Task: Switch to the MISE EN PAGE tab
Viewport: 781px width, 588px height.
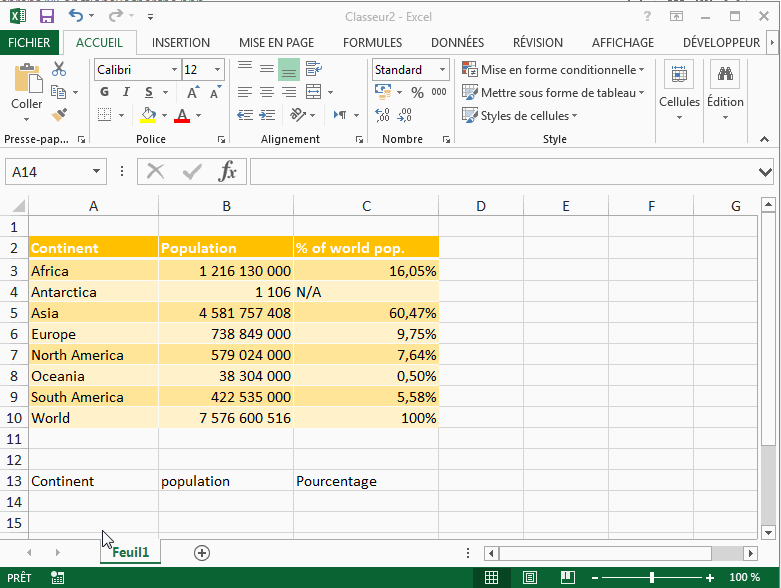Action: coord(276,43)
